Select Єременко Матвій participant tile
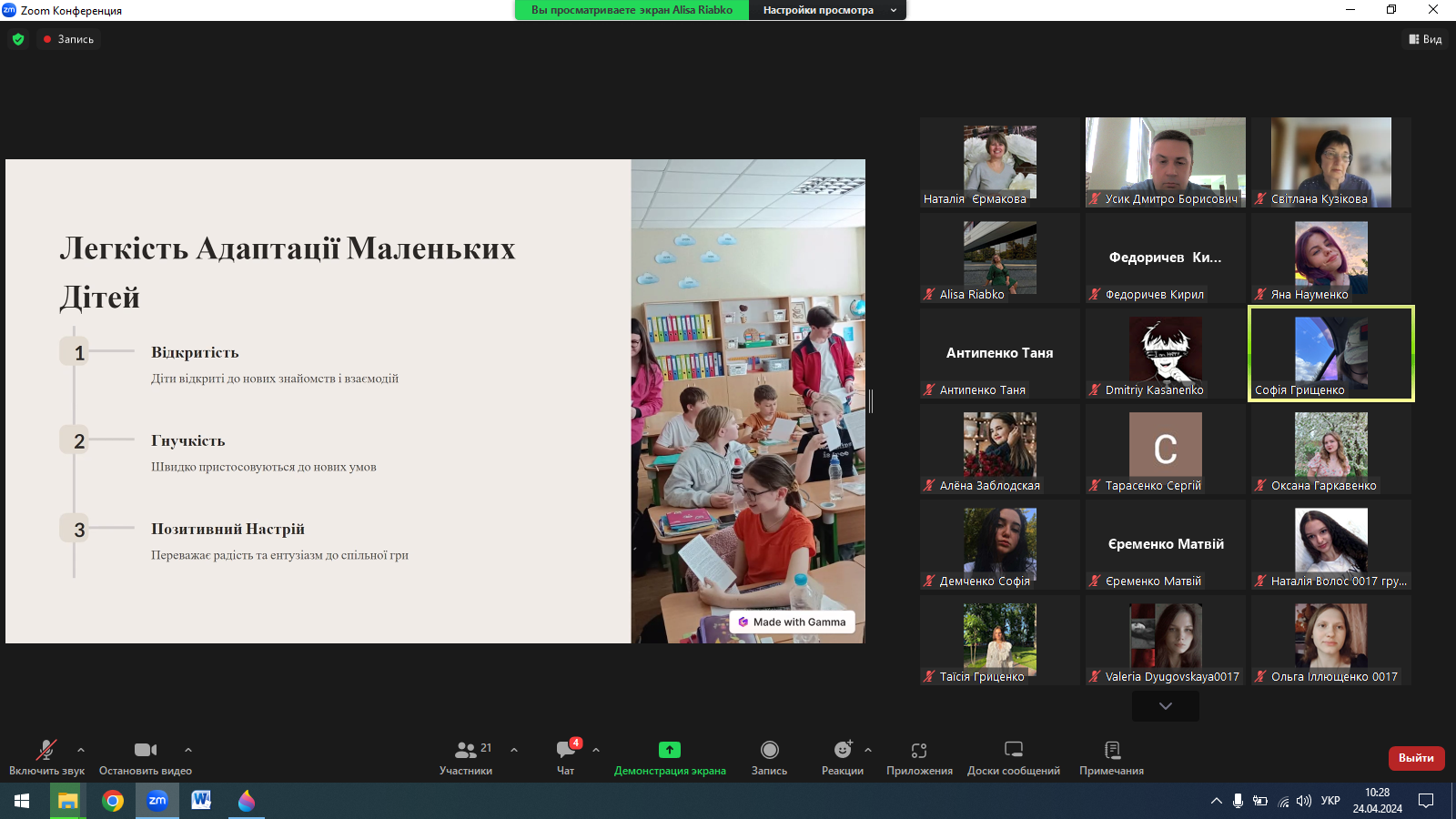 [x=1166, y=544]
